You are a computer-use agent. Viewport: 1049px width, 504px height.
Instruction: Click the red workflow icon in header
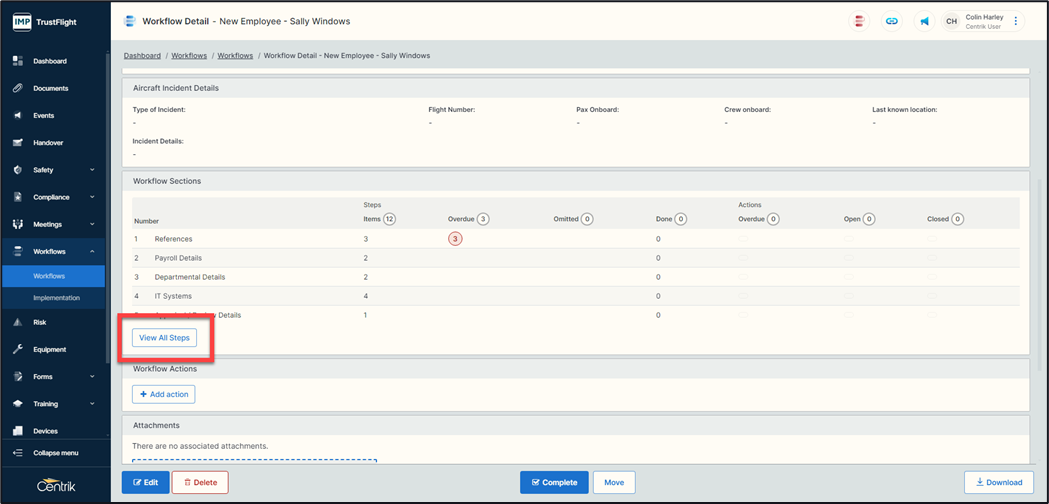coord(858,21)
